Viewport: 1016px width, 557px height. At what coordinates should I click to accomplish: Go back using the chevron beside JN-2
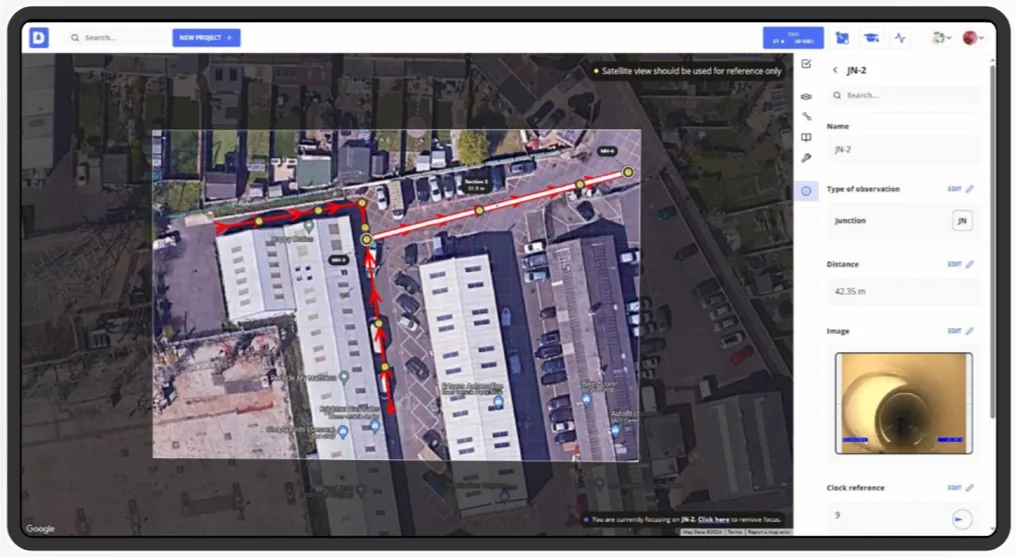pyautogui.click(x=835, y=70)
